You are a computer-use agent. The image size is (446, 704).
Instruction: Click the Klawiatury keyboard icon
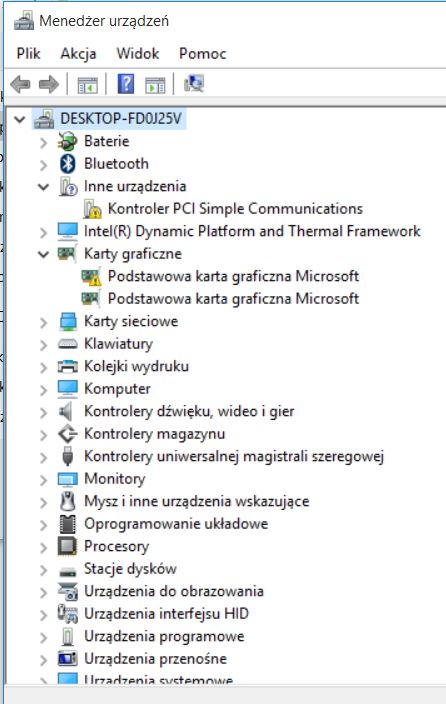pos(67,344)
